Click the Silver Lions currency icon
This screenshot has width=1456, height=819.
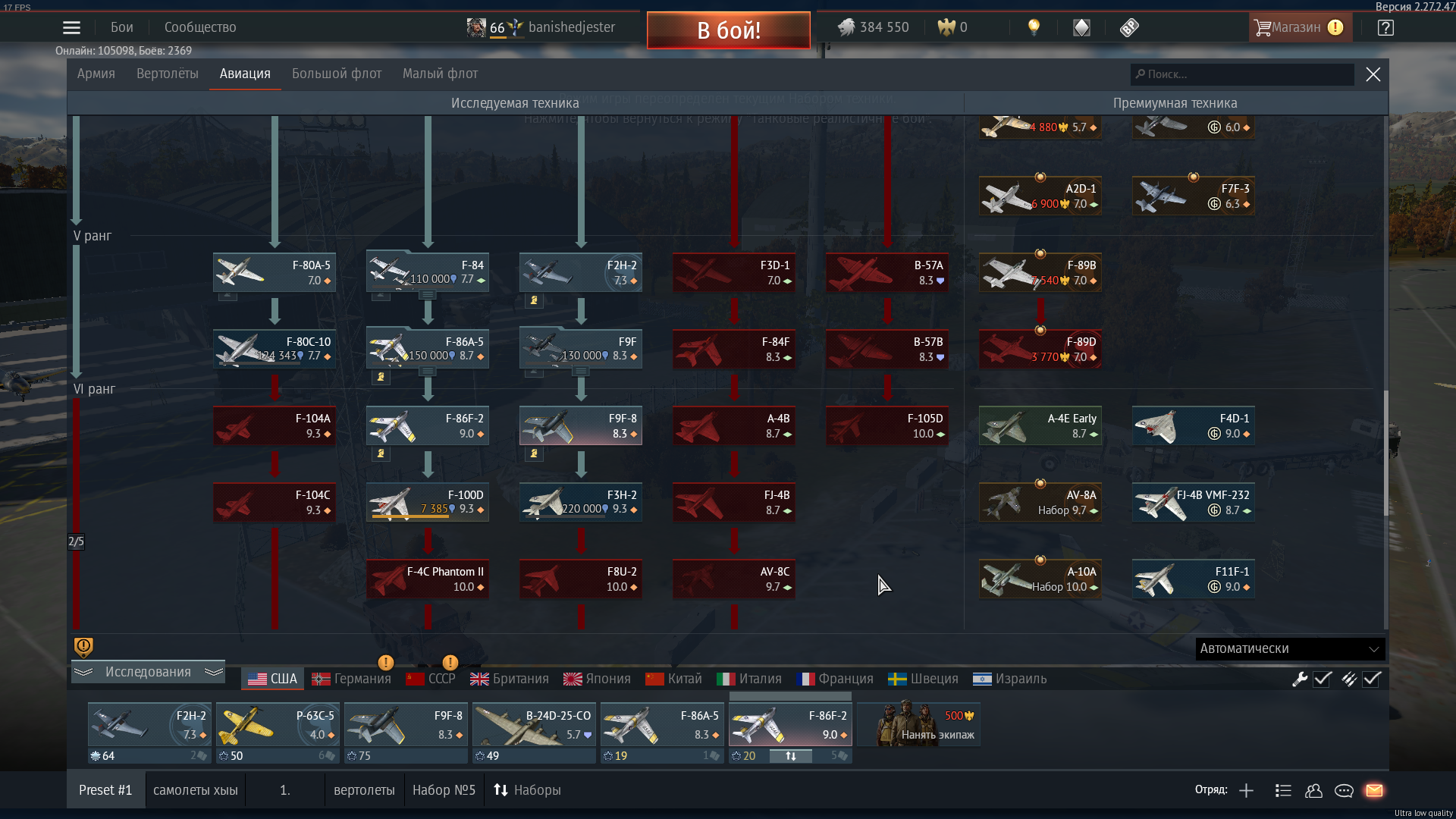coord(846,27)
